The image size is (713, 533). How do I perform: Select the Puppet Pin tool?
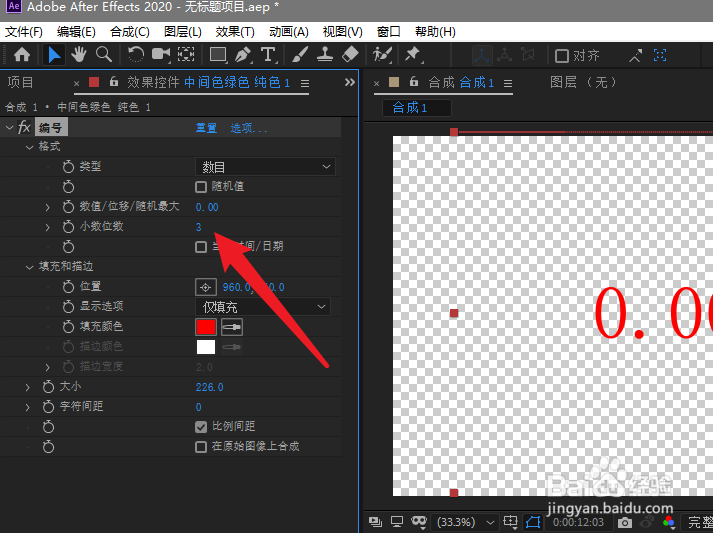pyautogui.click(x=412, y=55)
